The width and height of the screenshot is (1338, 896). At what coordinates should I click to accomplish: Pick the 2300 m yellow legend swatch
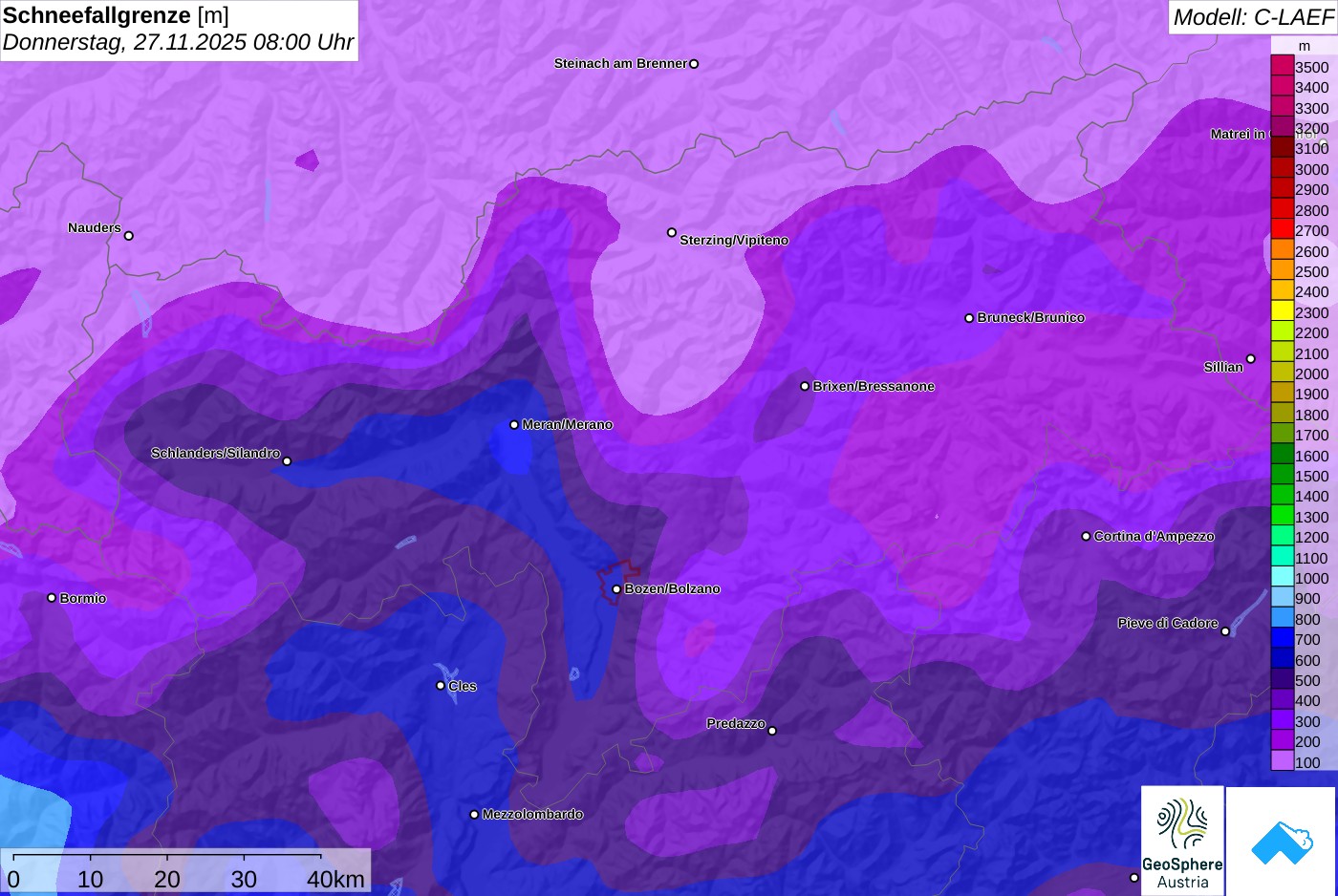coord(1282,311)
